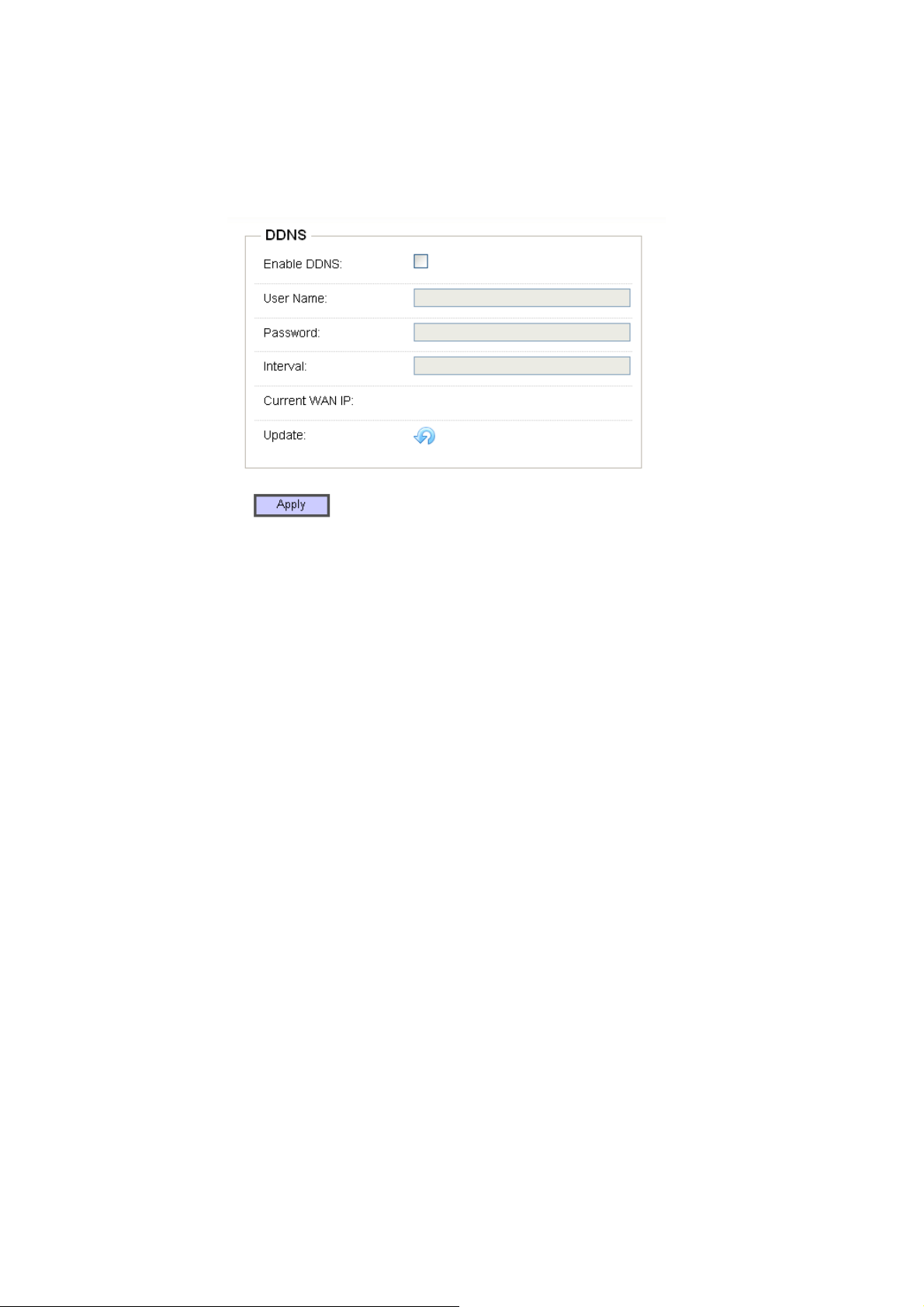Trigger a DDNS update with the circular arrow
Image resolution: width=924 pixels, height=1307 pixels.
click(424, 436)
